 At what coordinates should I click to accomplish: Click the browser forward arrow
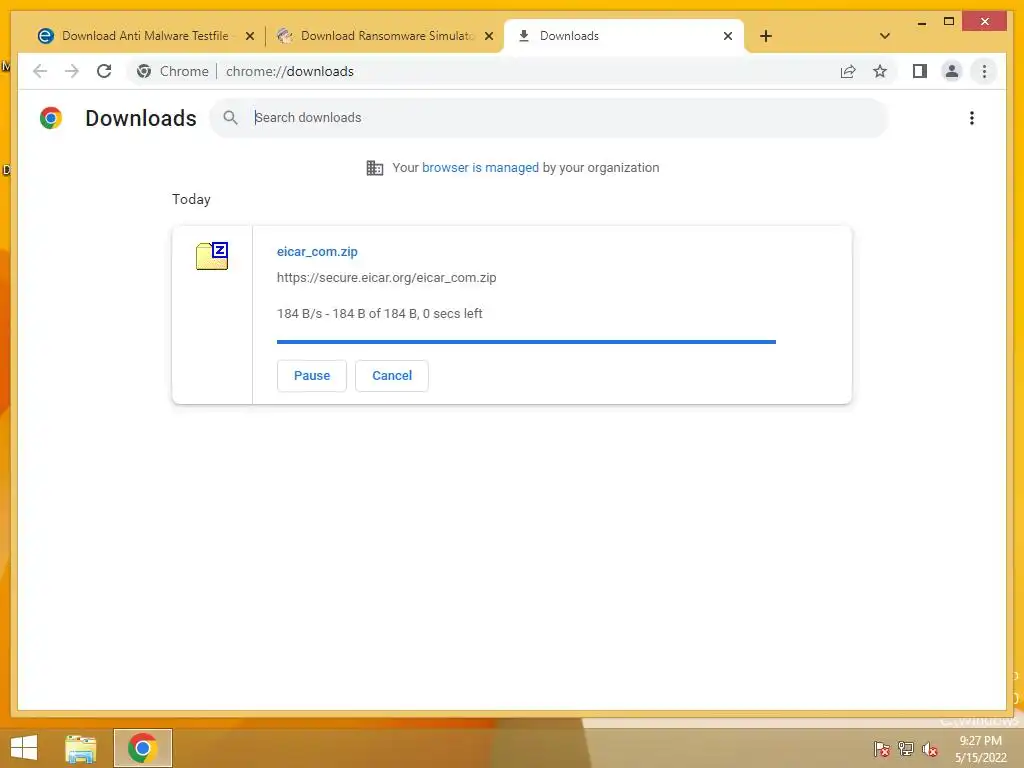pyautogui.click(x=72, y=71)
